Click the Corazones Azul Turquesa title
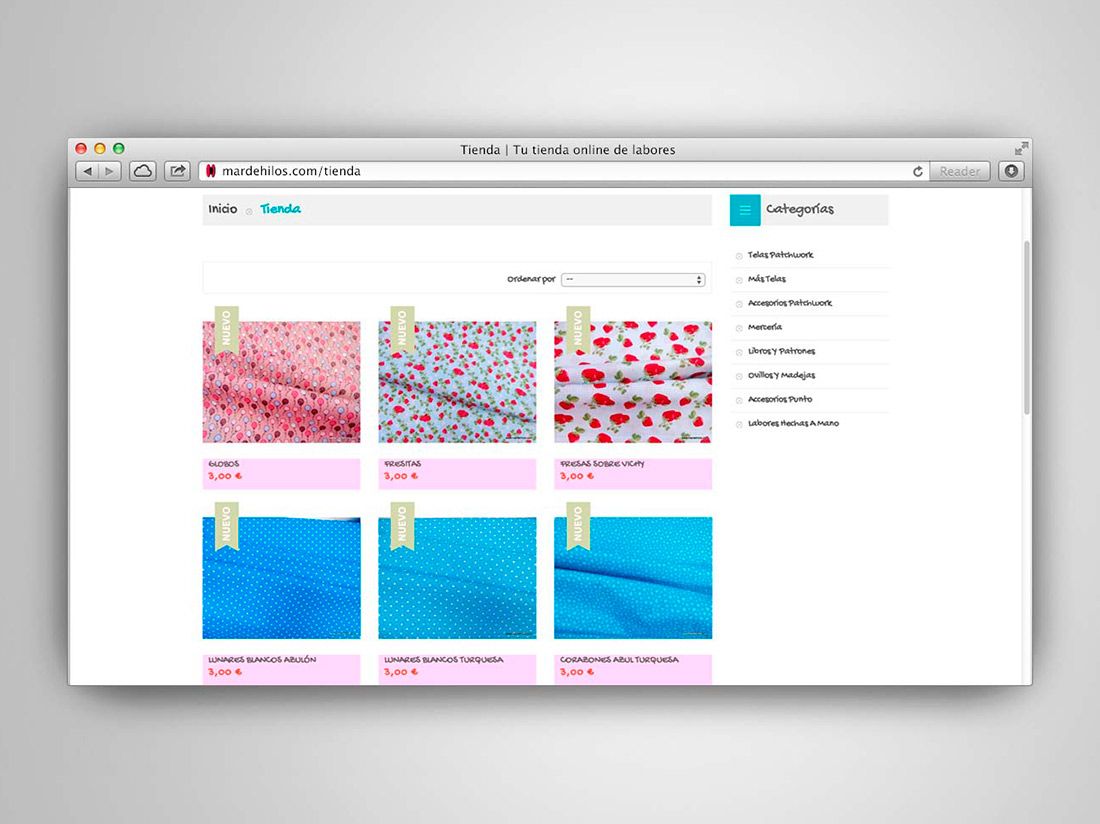The image size is (1100, 824). tap(619, 660)
